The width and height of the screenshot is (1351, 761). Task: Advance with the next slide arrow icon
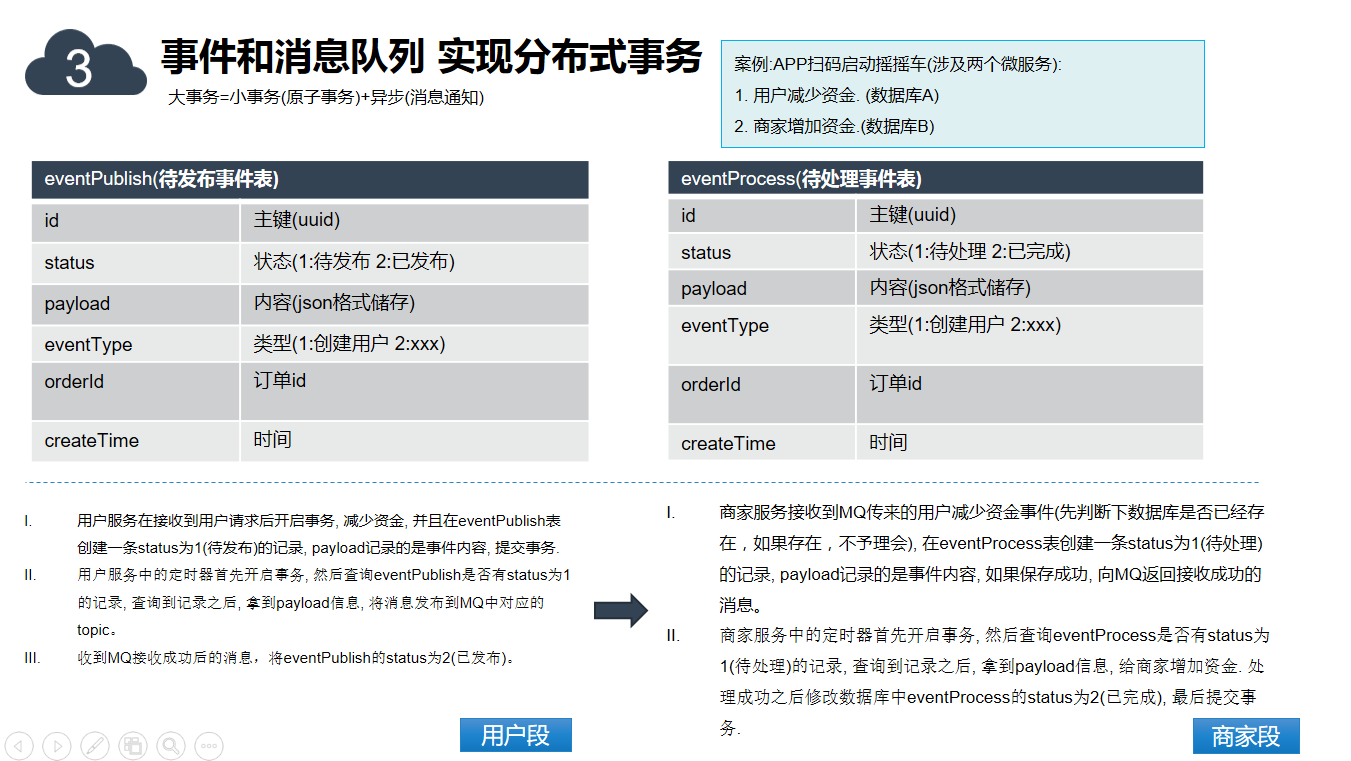pyautogui.click(x=57, y=745)
